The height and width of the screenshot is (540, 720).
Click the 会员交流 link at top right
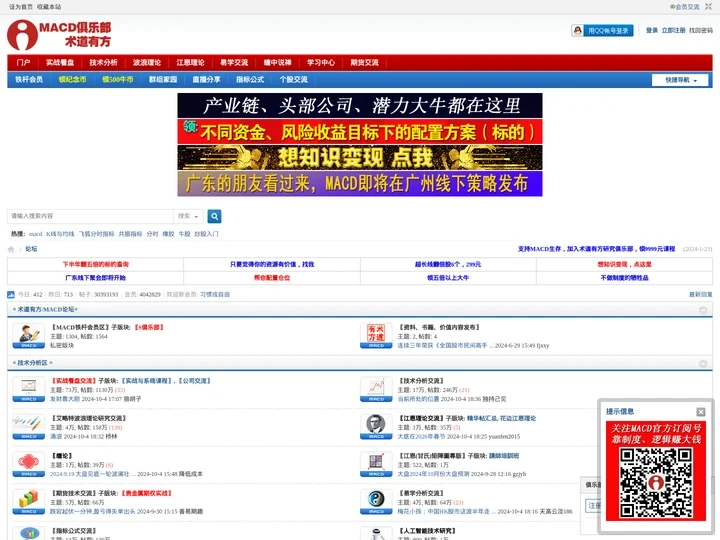[687, 7]
